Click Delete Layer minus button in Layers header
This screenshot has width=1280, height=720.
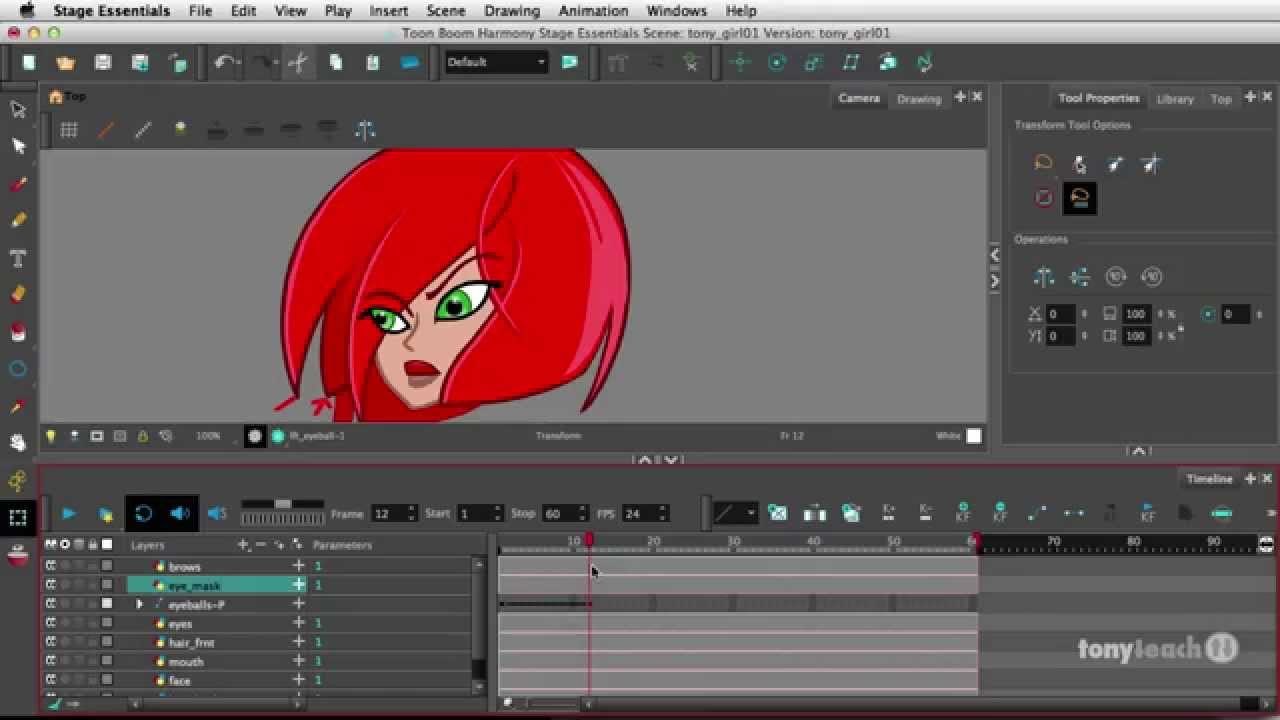[260, 545]
